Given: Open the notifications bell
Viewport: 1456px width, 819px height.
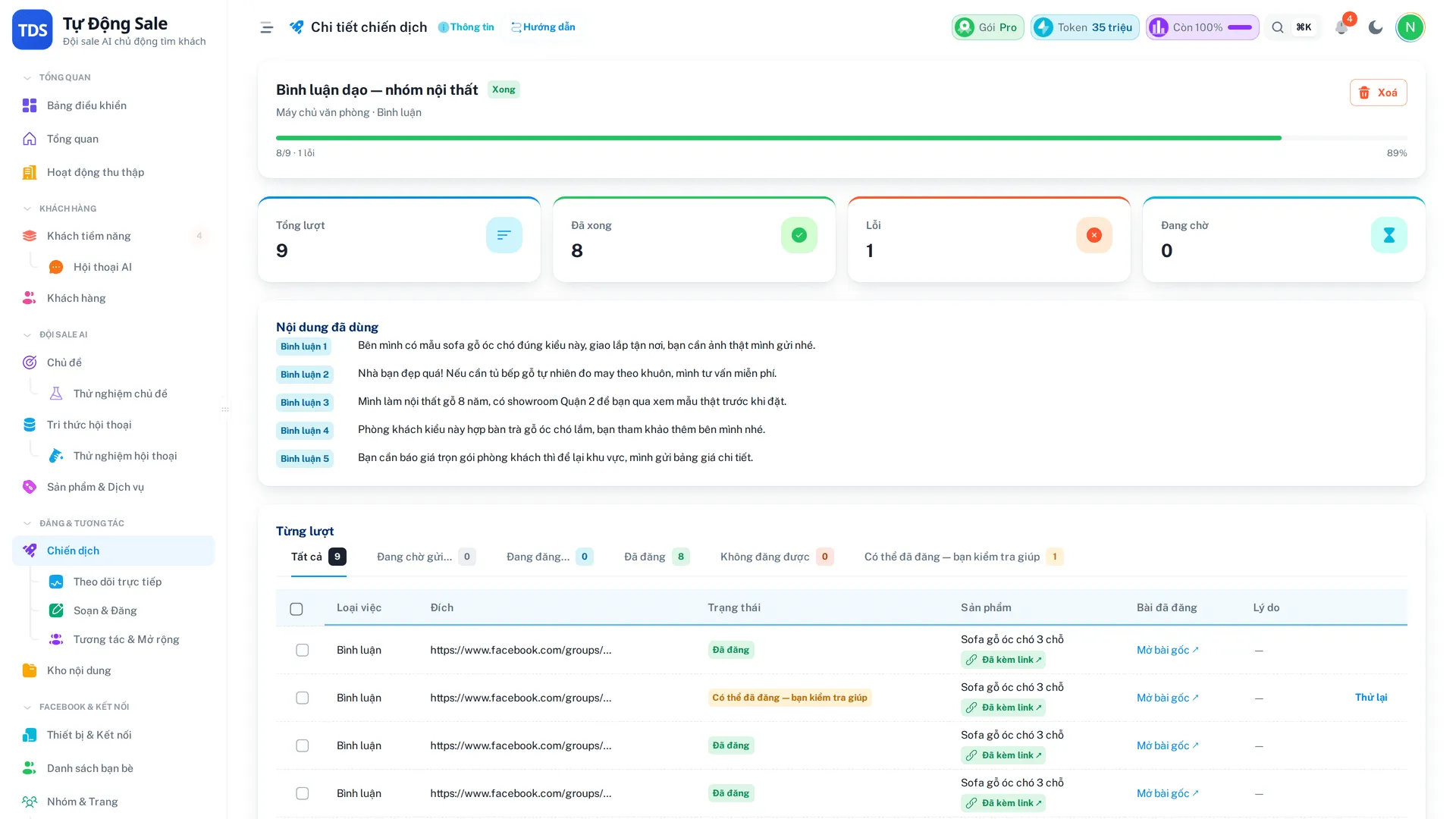Looking at the screenshot, I should pyautogui.click(x=1341, y=27).
